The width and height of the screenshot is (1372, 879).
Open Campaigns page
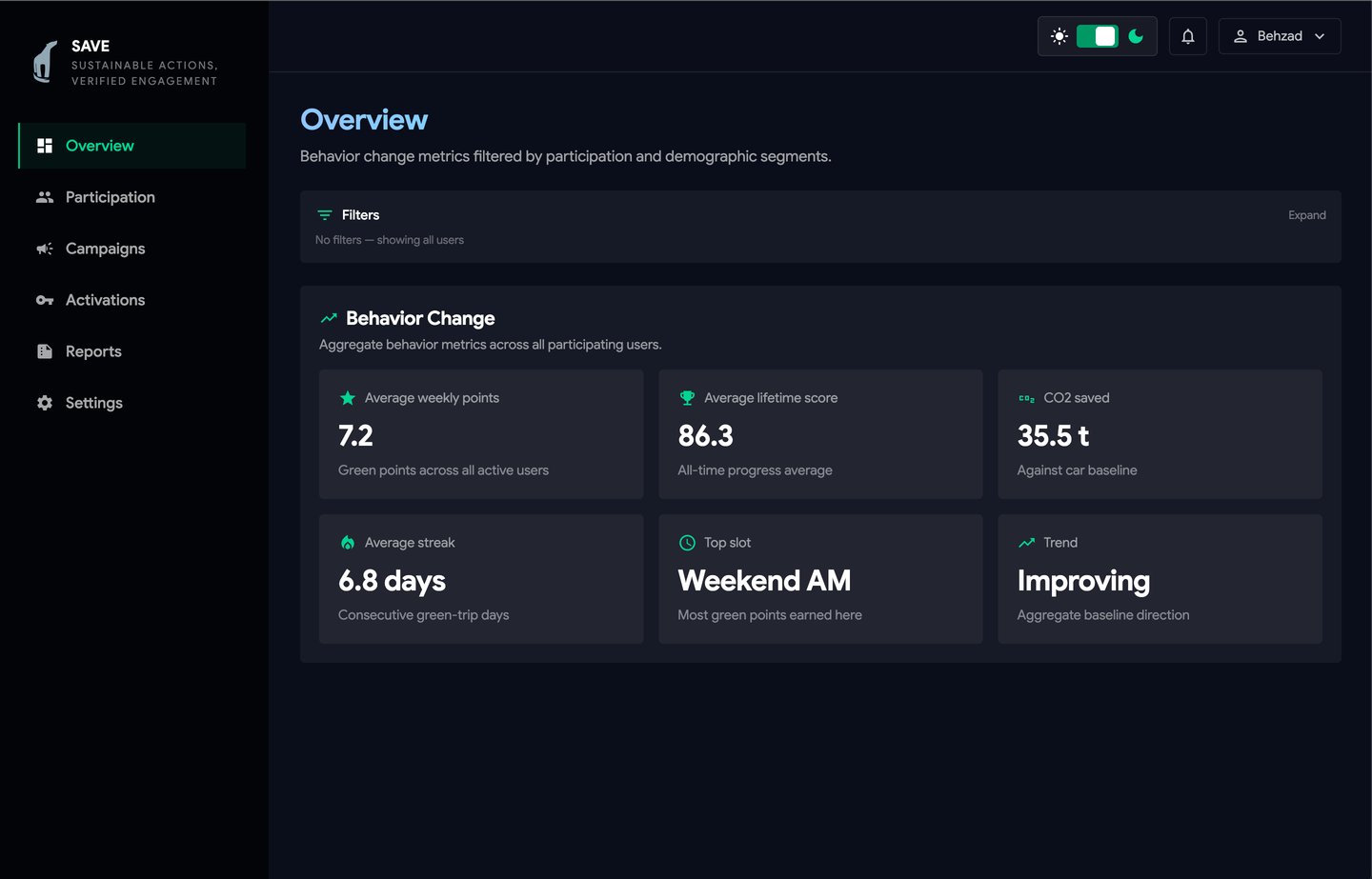(x=131, y=249)
